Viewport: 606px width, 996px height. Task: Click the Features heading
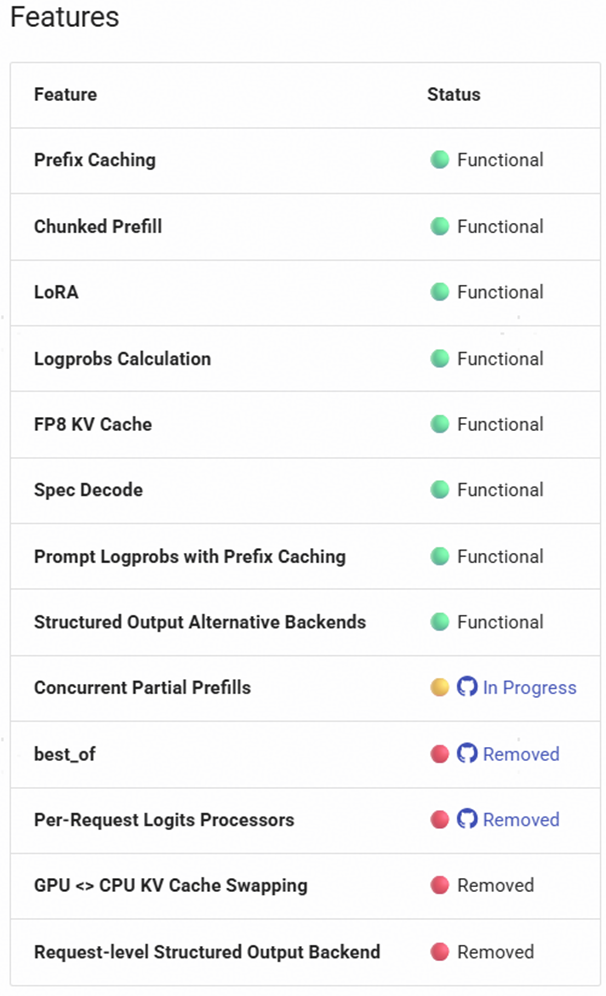point(64,18)
